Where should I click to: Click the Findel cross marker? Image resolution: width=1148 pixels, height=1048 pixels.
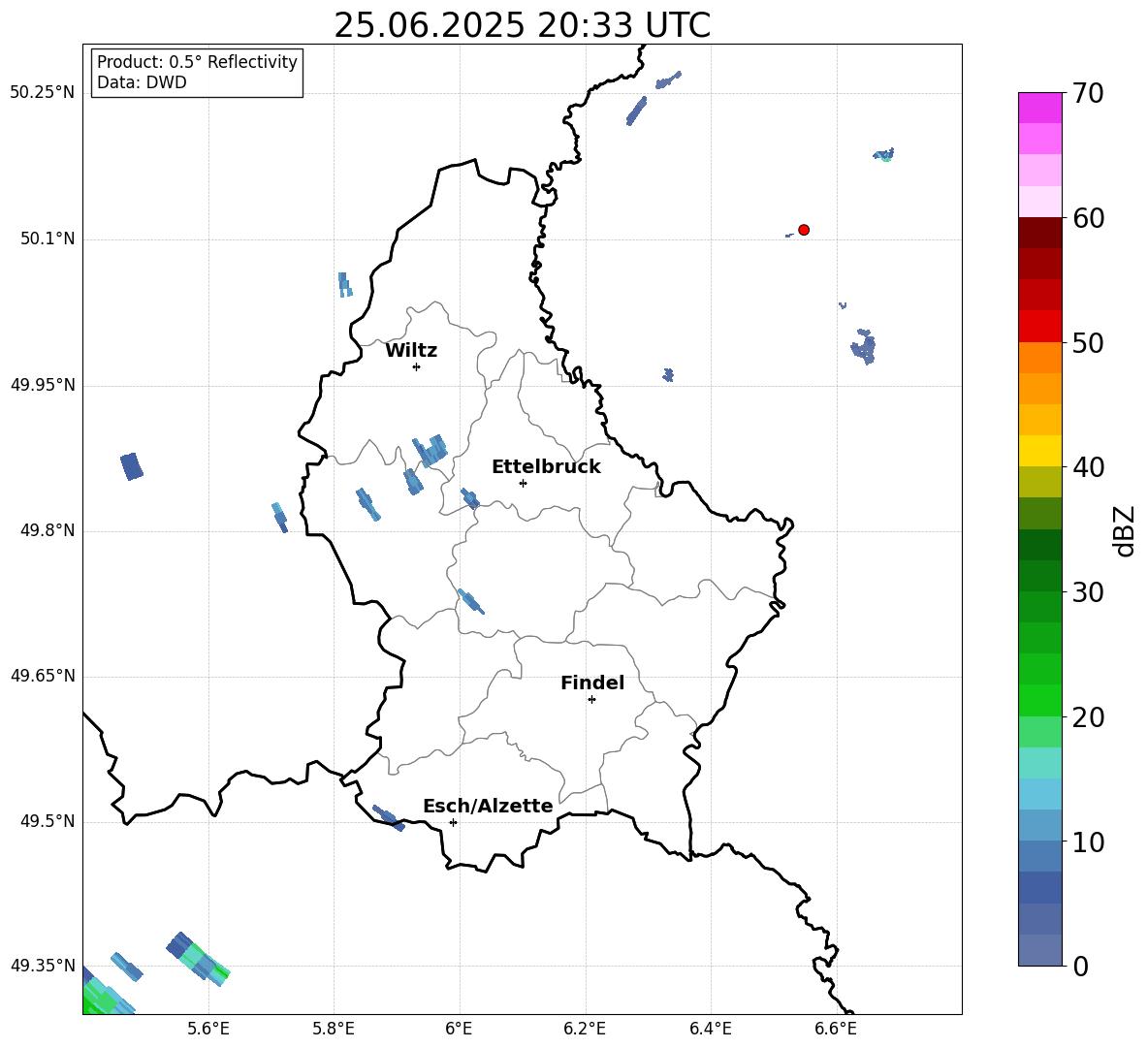pos(591,700)
